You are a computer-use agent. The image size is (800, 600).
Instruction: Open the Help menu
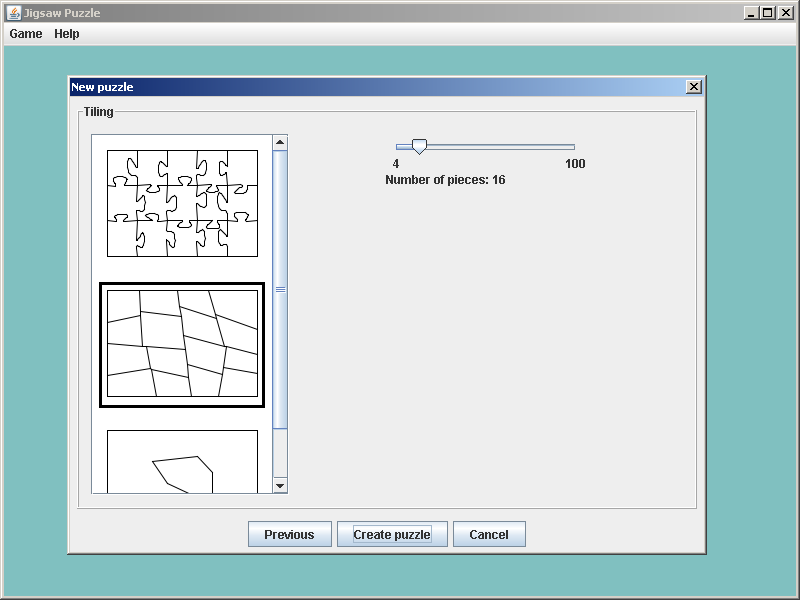(67, 34)
